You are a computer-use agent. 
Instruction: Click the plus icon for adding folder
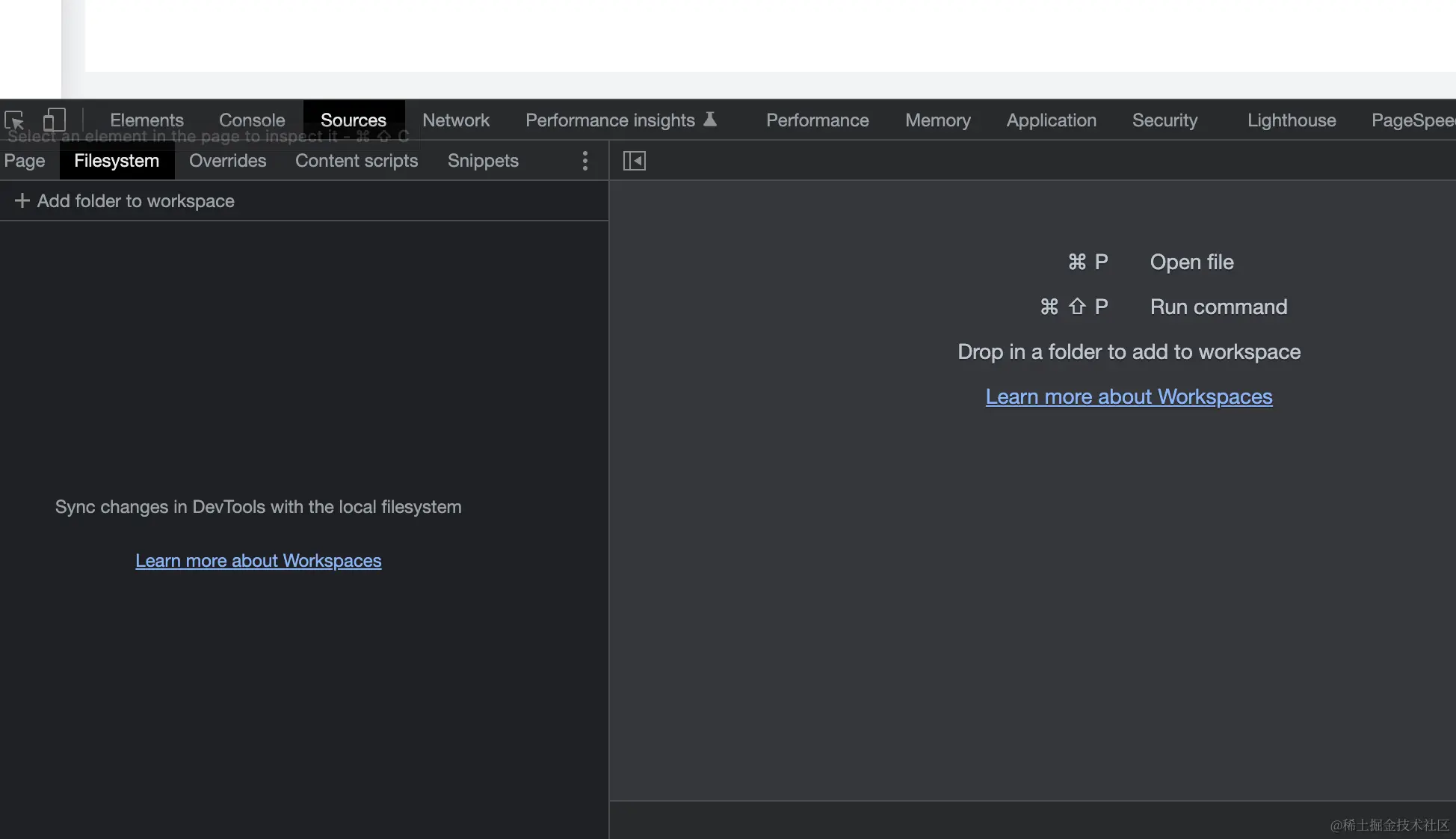pyautogui.click(x=22, y=200)
